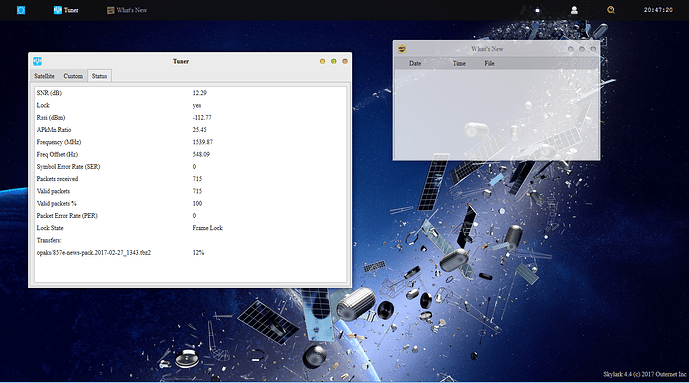Switch to the Satellite tab
The width and height of the screenshot is (689, 383).
pos(44,76)
